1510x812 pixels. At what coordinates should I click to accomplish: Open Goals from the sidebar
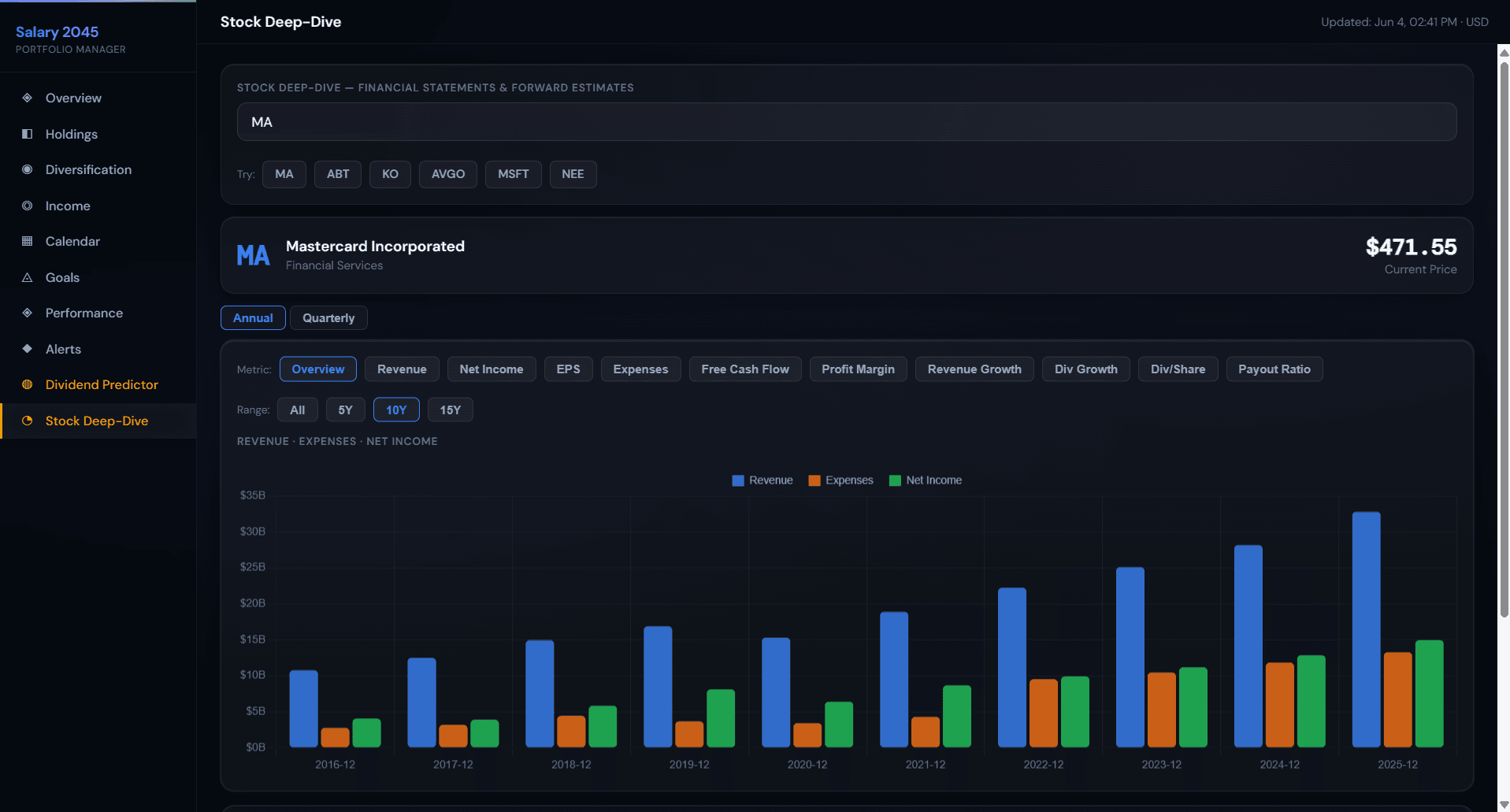click(98, 277)
